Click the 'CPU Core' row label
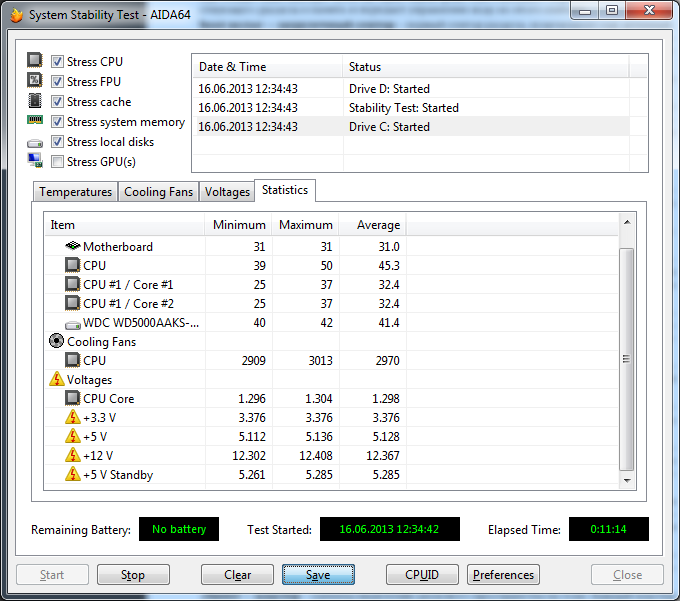 tap(108, 398)
